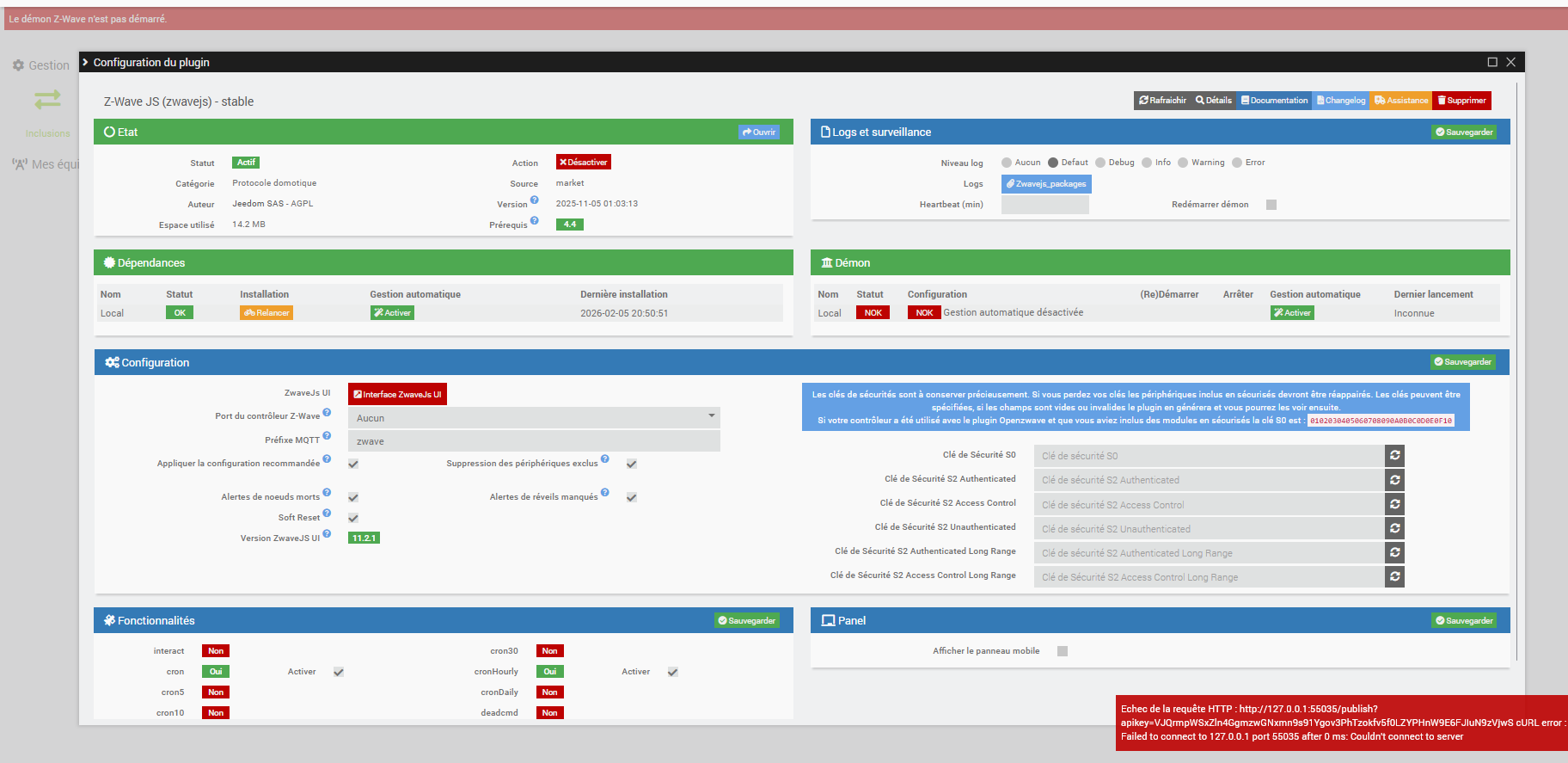Show help icon next to Version in Etat
Viewport: 1568px width, 763px height.
pyautogui.click(x=534, y=200)
